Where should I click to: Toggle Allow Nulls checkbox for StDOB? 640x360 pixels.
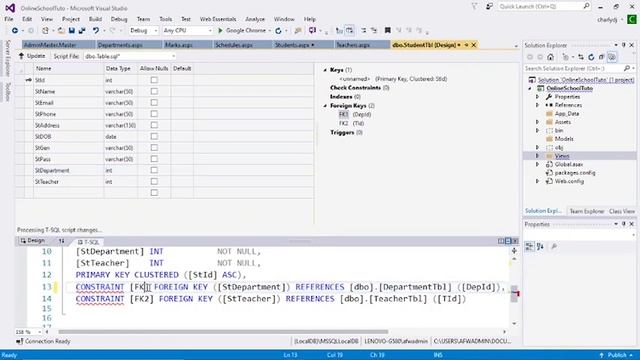click(154, 136)
